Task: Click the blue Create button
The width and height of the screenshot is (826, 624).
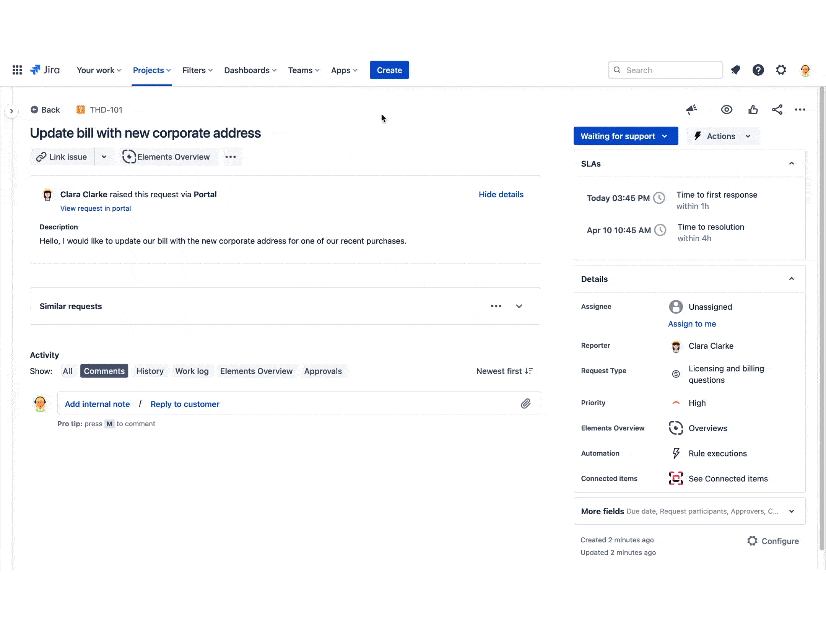Action: [x=389, y=70]
